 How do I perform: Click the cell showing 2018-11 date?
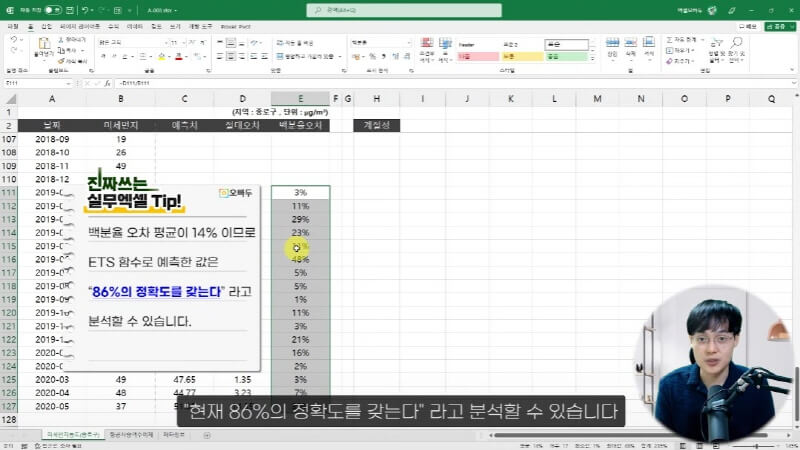point(52,166)
